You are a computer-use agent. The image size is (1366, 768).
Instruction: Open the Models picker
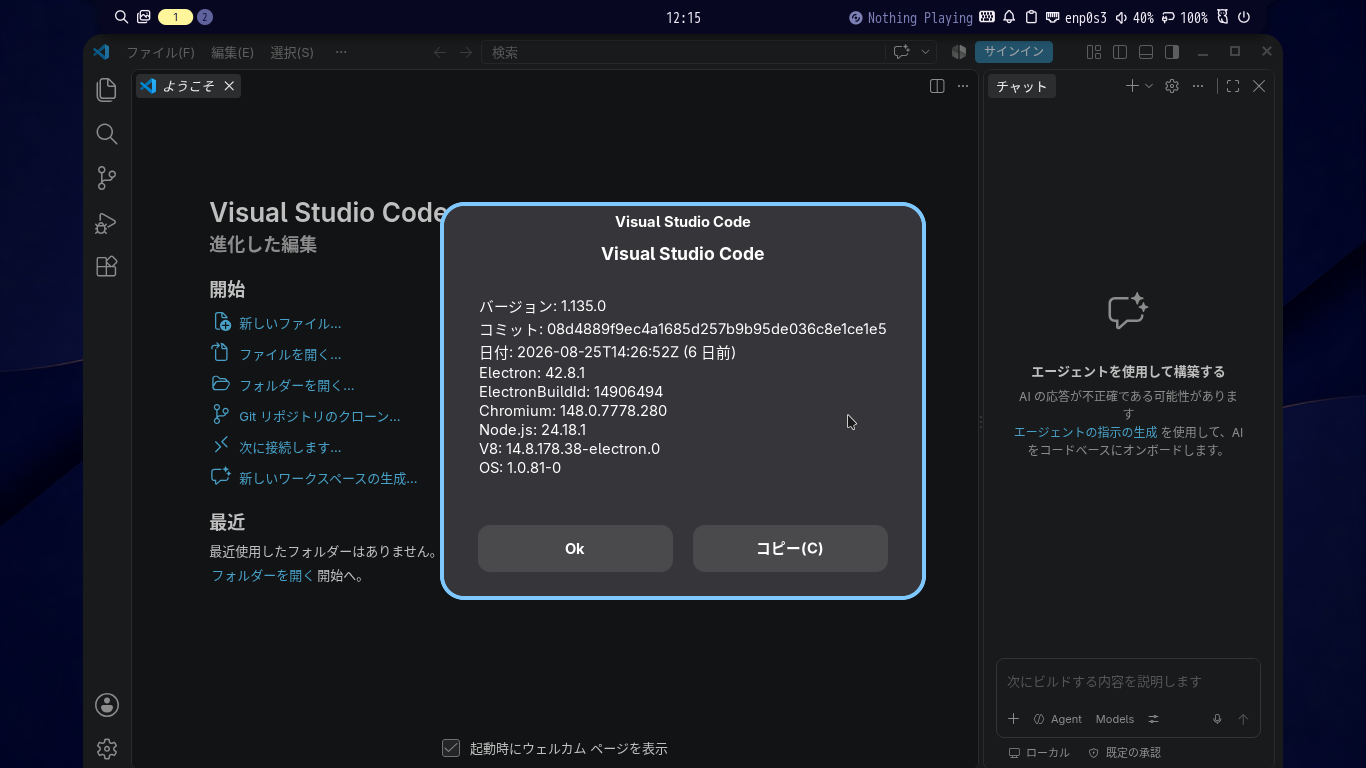coord(1115,719)
